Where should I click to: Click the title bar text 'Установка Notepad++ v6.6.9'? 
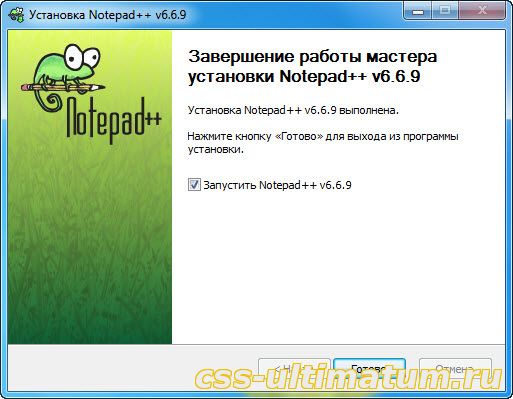[107, 15]
